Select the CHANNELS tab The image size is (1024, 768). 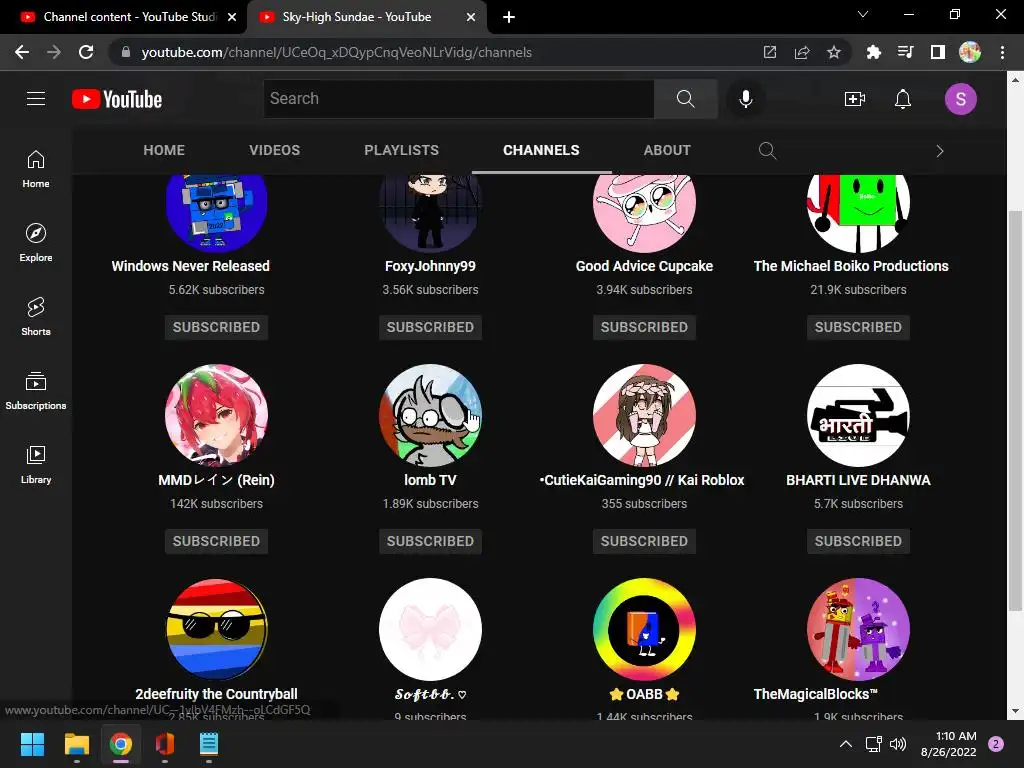pyautogui.click(x=541, y=150)
